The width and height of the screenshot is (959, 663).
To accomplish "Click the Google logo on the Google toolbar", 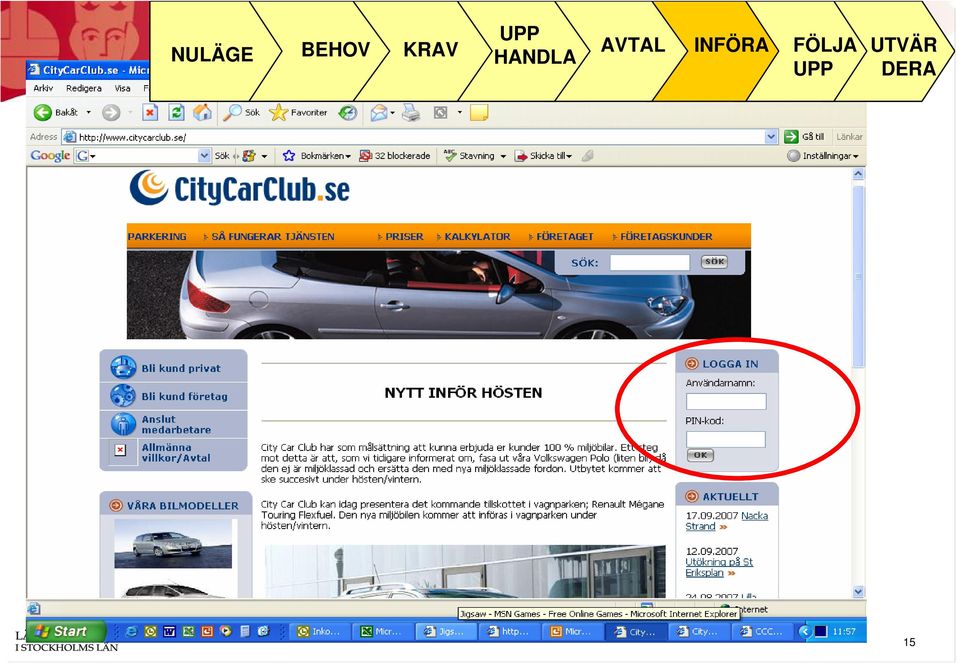I will 50,156.
